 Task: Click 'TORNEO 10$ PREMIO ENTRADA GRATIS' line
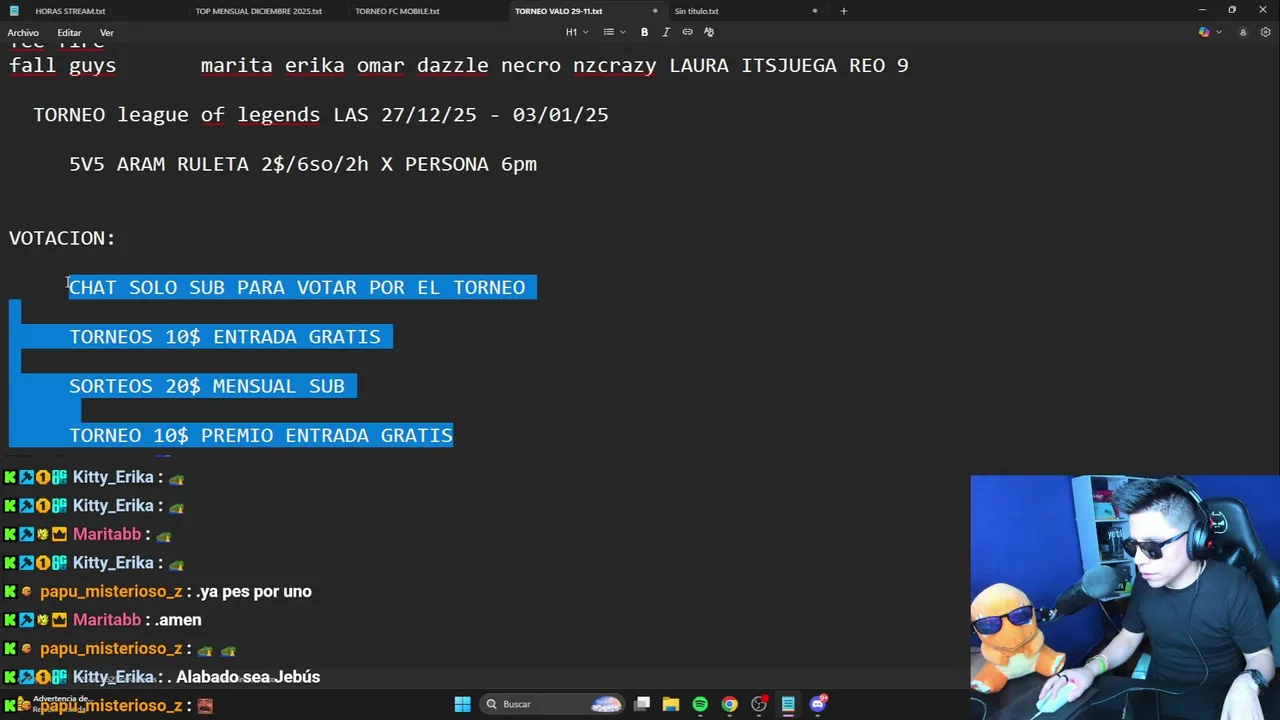pos(261,435)
